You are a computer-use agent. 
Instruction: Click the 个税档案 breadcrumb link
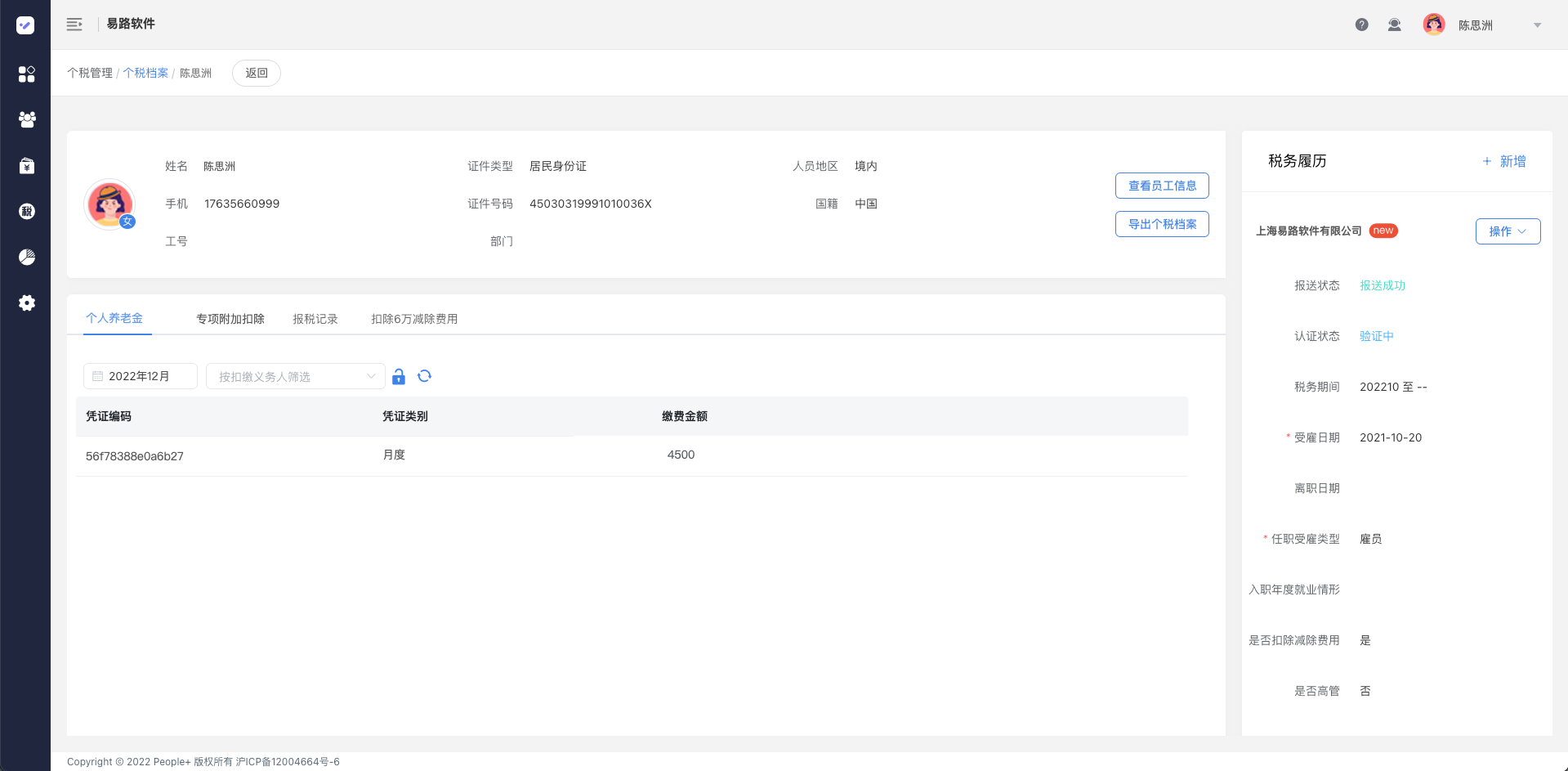[145, 73]
